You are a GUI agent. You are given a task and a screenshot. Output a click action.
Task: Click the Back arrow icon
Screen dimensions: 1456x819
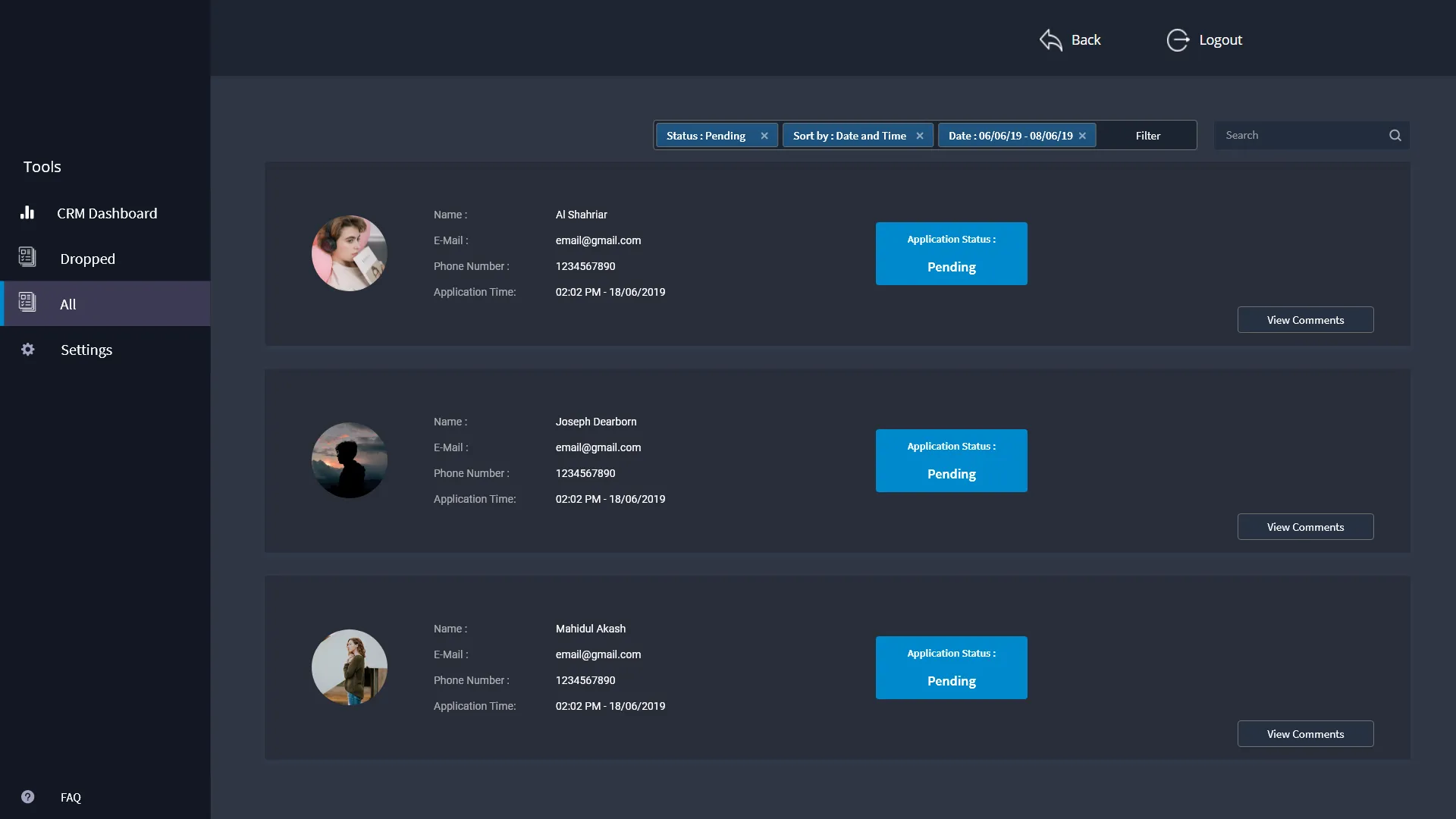1051,39
